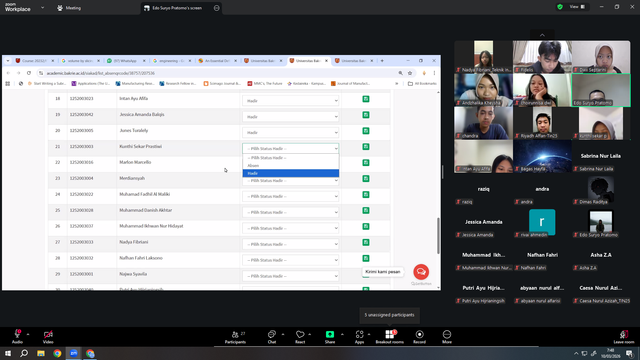Select chandra video thumbnail
Image resolution: width=640 pixels, height=360 pixels.
click(483, 123)
